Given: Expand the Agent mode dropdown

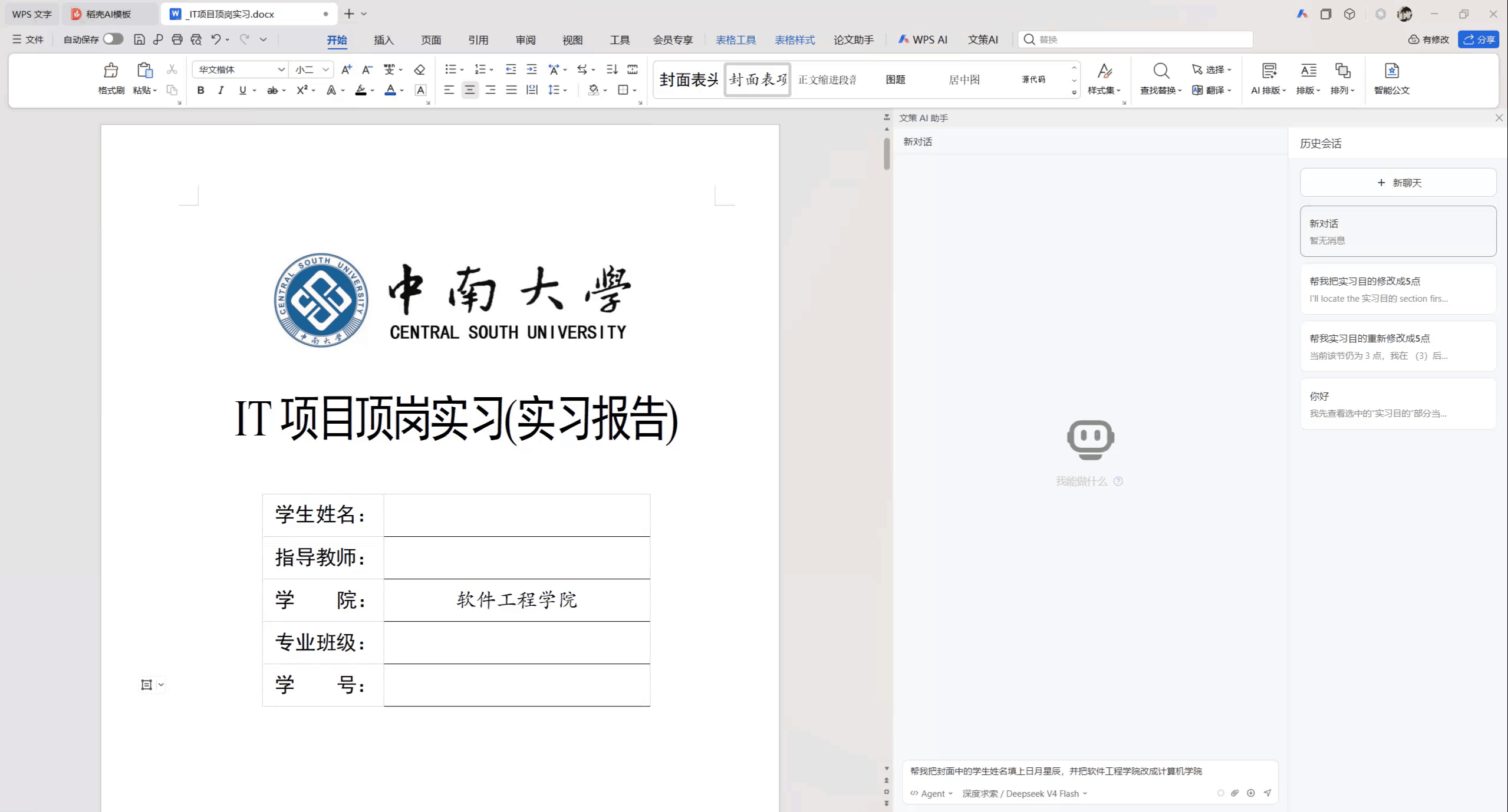Looking at the screenshot, I should [931, 794].
